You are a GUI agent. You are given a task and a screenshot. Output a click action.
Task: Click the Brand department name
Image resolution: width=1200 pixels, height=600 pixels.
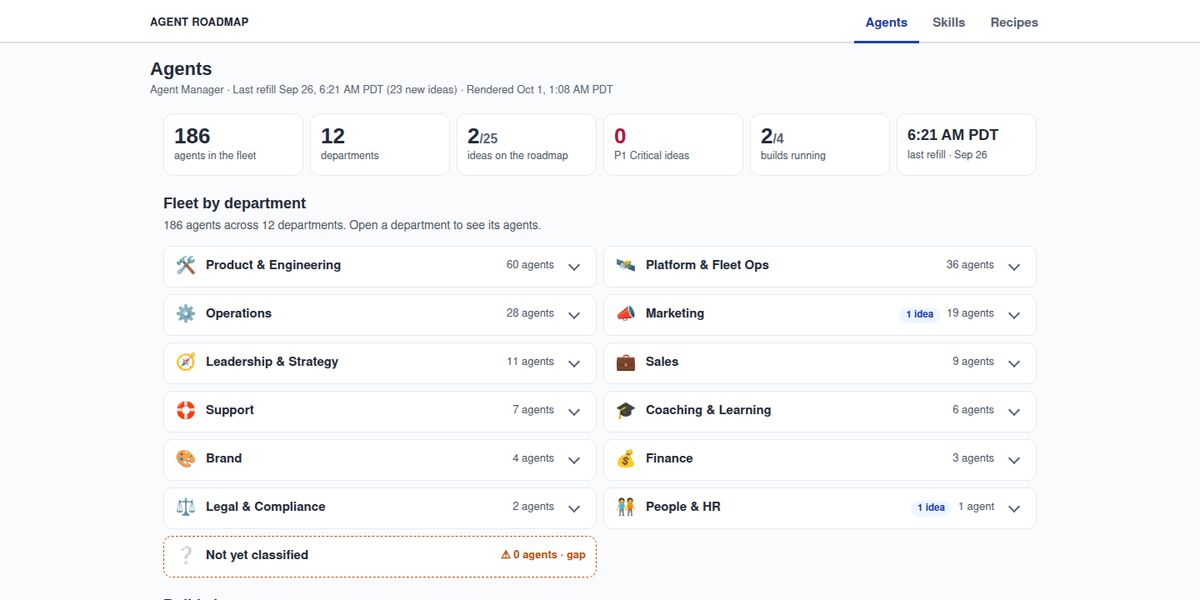pyautogui.click(x=224, y=458)
